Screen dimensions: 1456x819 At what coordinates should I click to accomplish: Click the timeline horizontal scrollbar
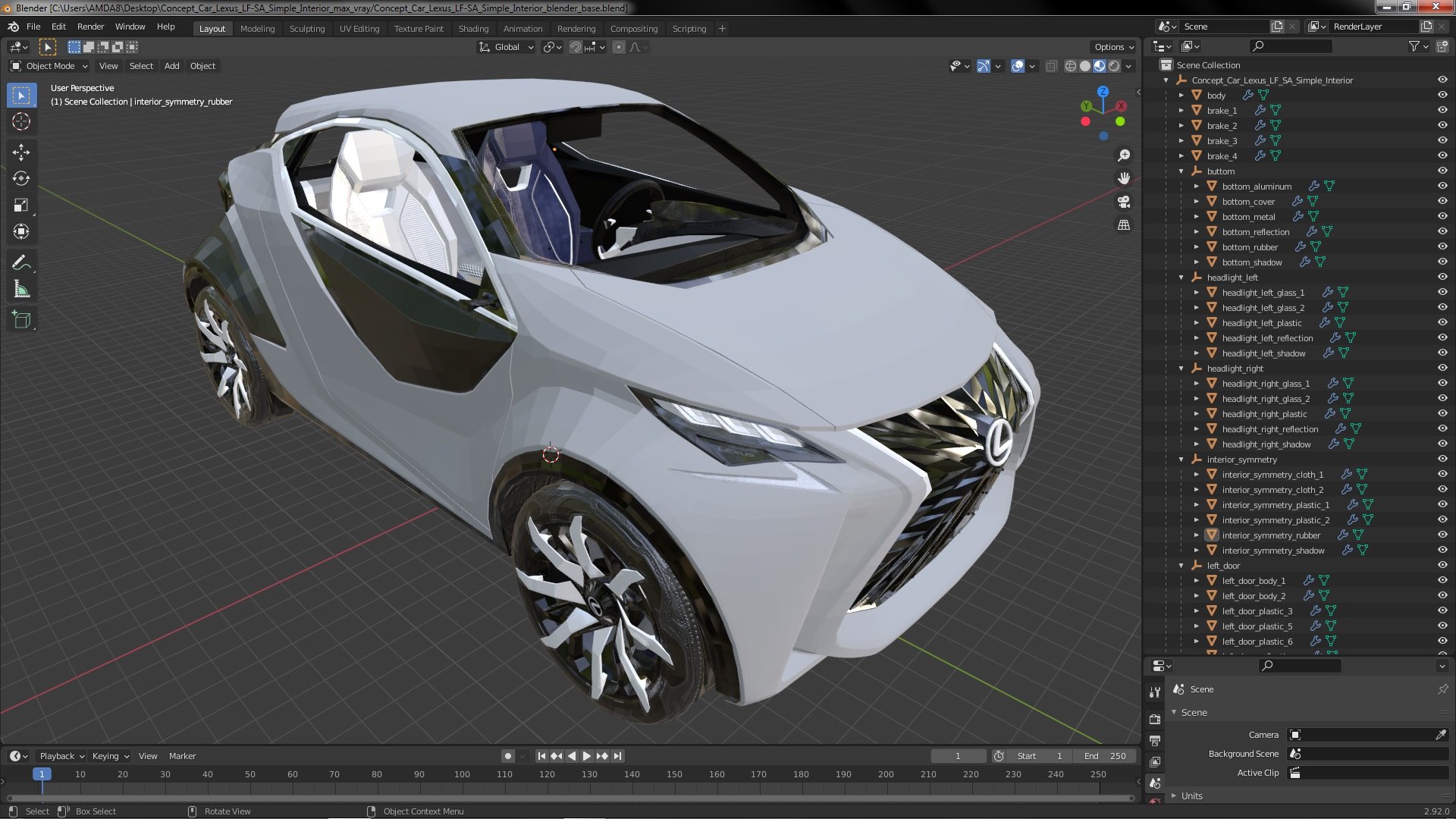569,798
